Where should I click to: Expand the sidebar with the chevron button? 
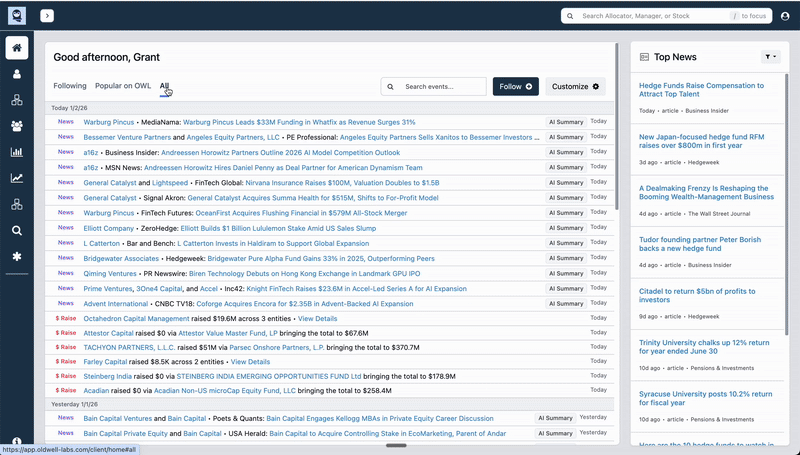tap(47, 16)
